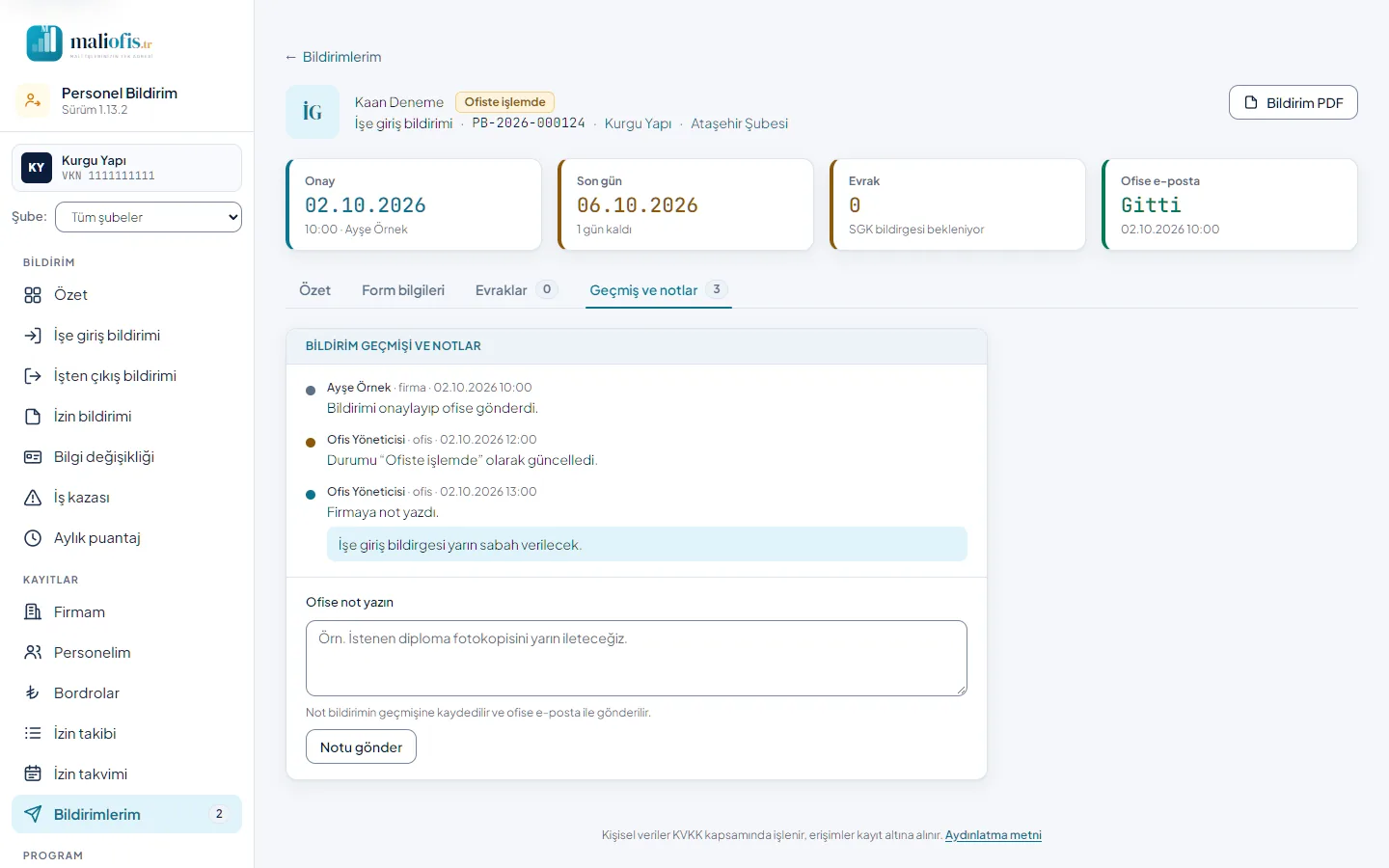Open the Şube dropdown showing Tüm şubeler
The image size is (1389, 868).
[149, 217]
